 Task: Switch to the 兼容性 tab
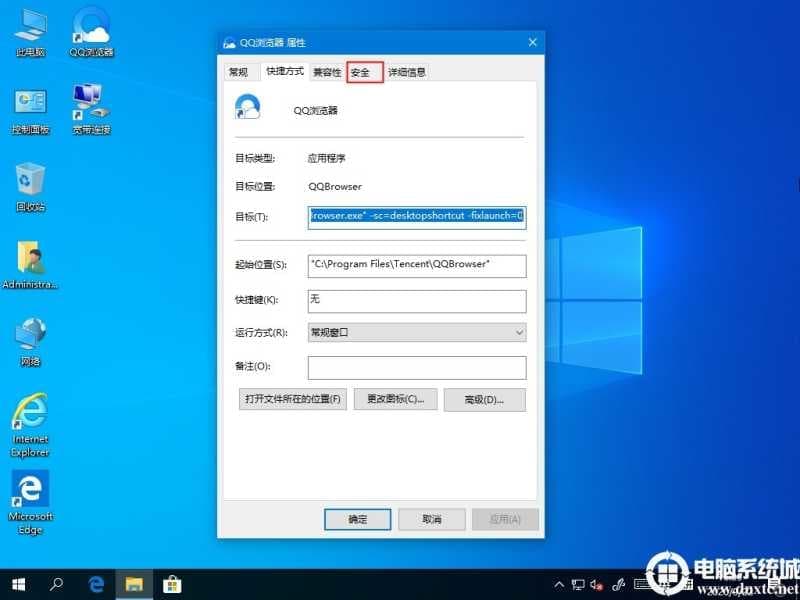pos(327,72)
